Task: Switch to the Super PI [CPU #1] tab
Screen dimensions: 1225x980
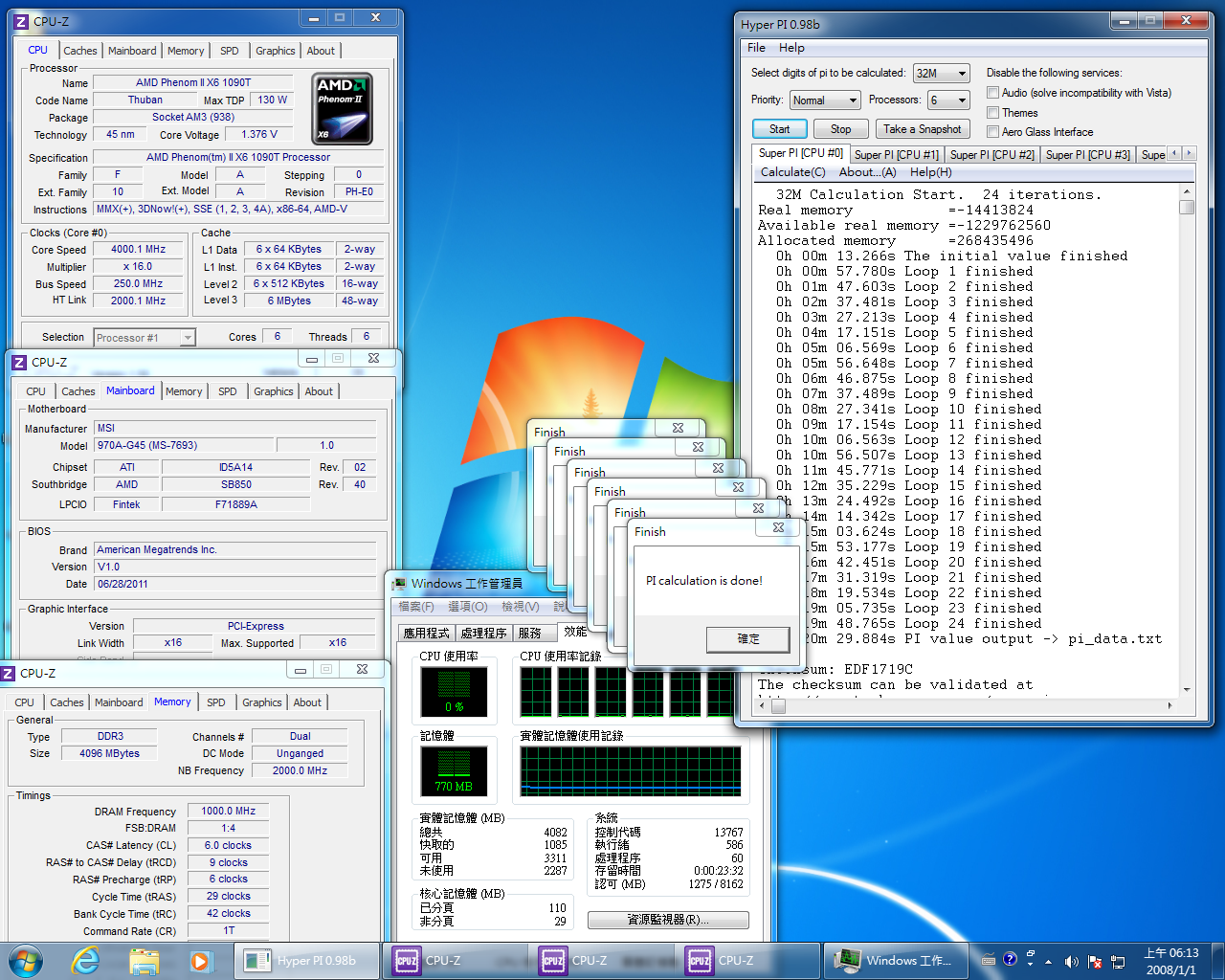Action: [x=896, y=154]
